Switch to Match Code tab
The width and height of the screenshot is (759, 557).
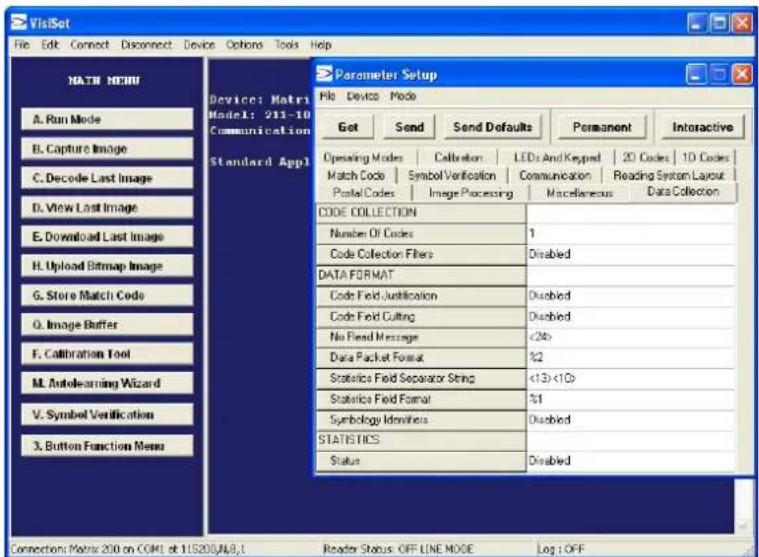coord(356,175)
